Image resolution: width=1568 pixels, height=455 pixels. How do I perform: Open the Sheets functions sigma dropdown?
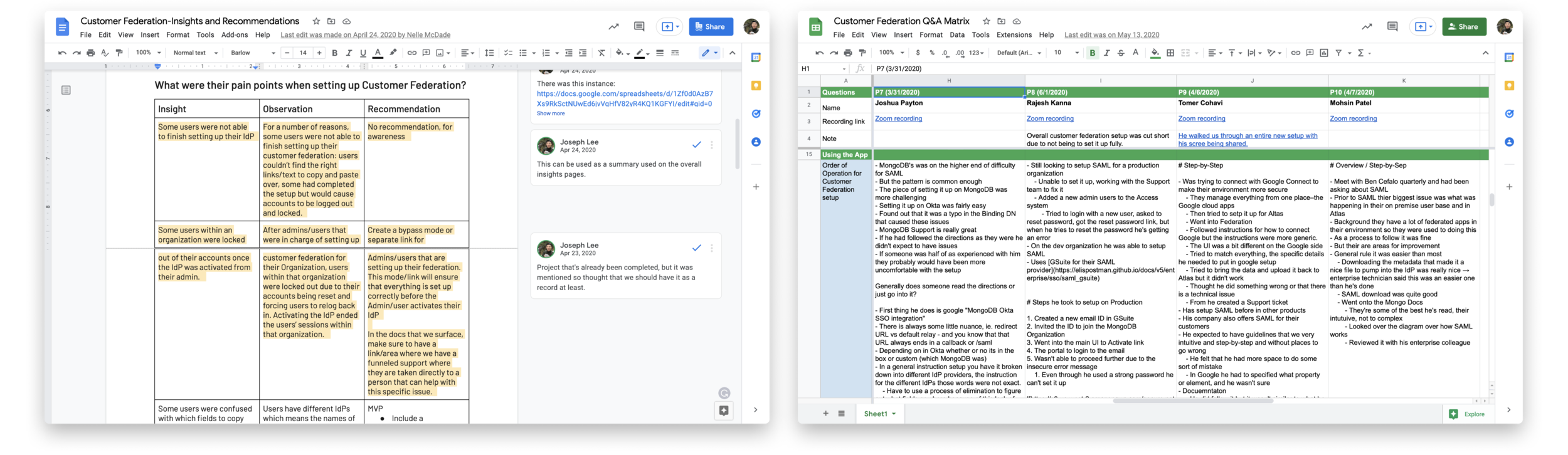(1364, 53)
